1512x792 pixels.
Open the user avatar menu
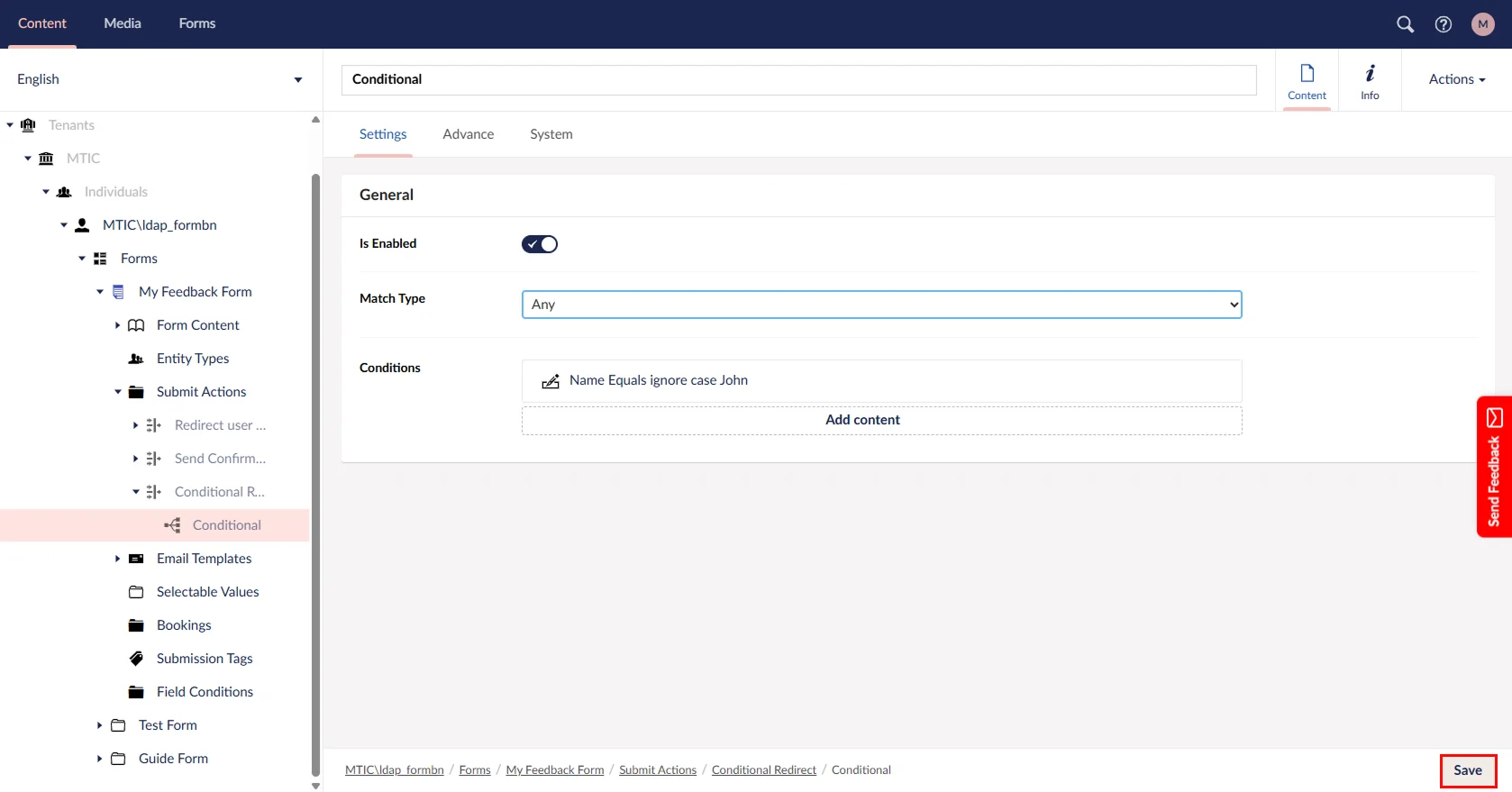click(x=1482, y=24)
